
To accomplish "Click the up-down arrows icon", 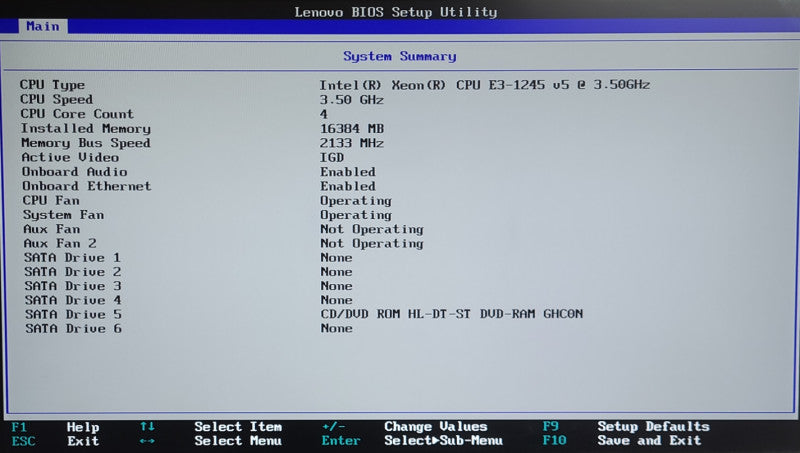I will [x=147, y=426].
